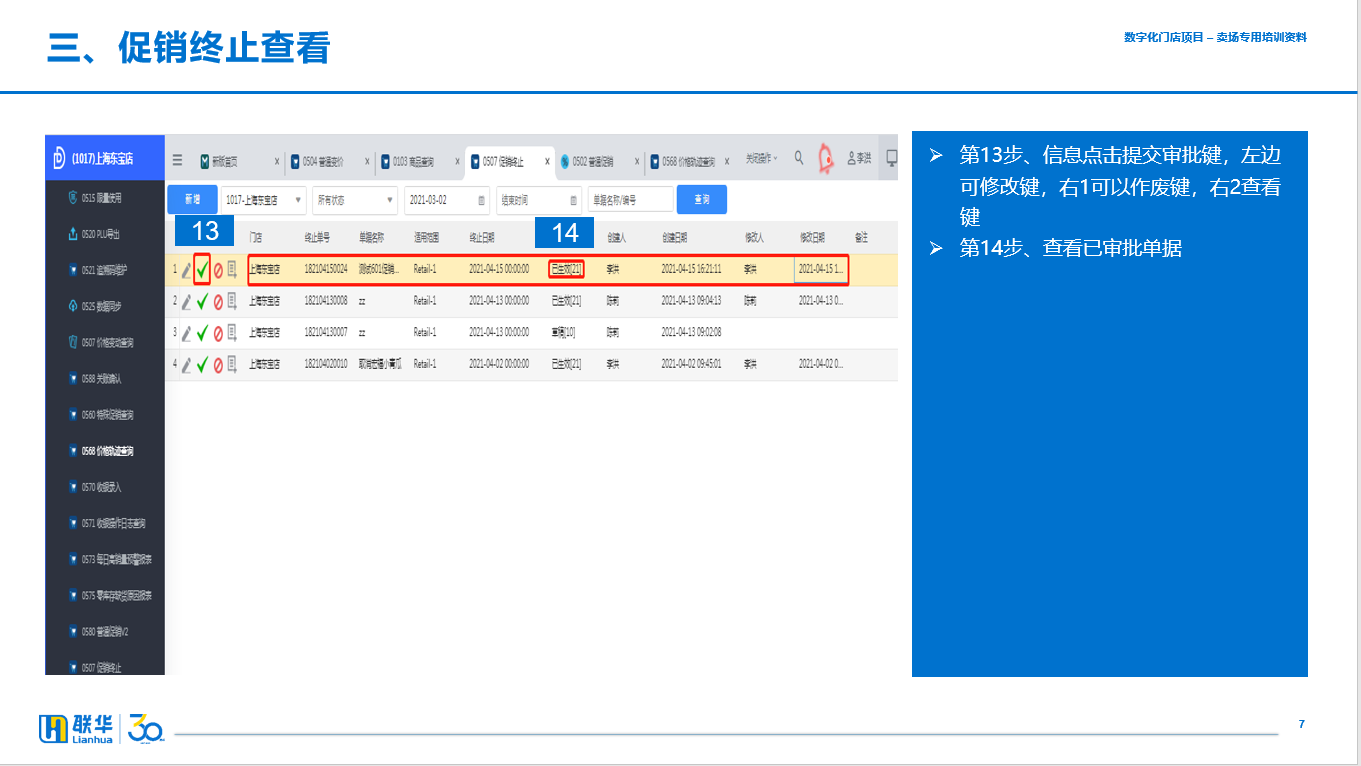Open sidebar item 0525

click(x=105, y=306)
